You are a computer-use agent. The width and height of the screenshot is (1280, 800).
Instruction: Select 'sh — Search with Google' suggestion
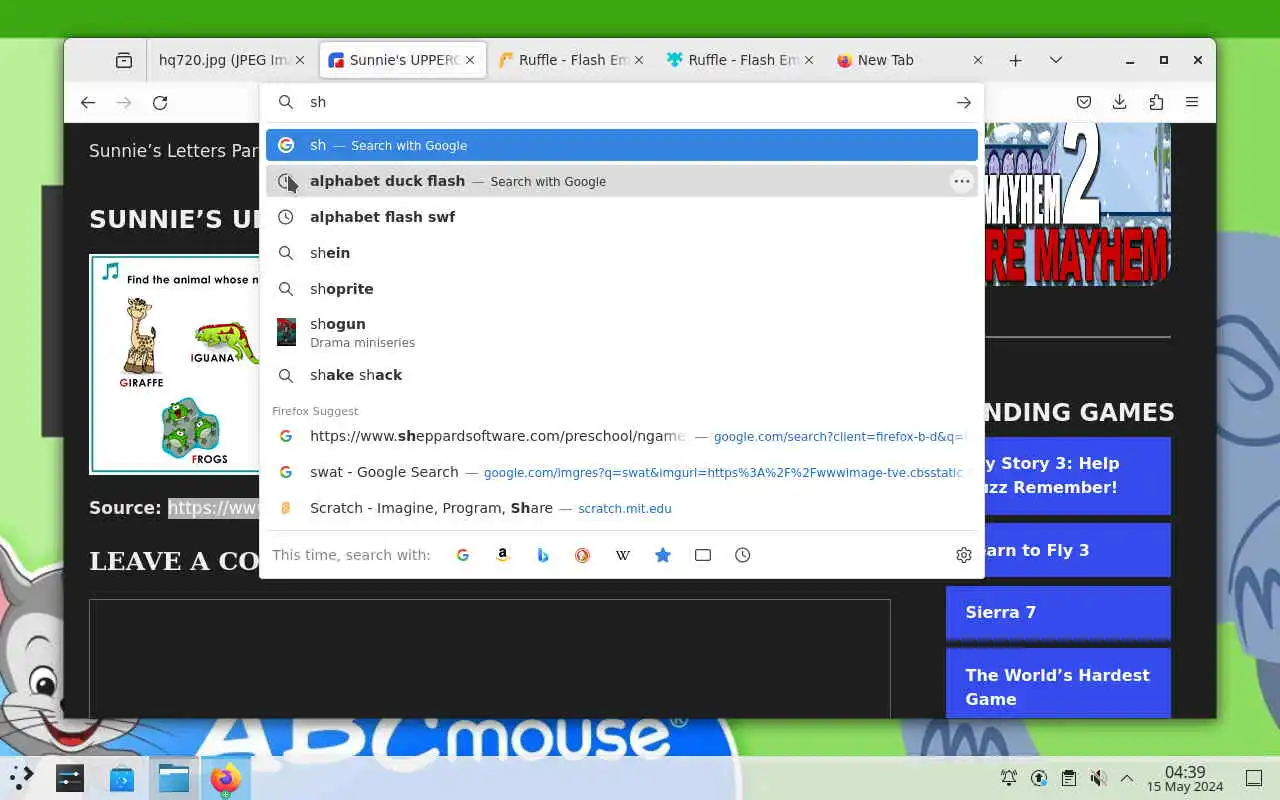tap(622, 145)
